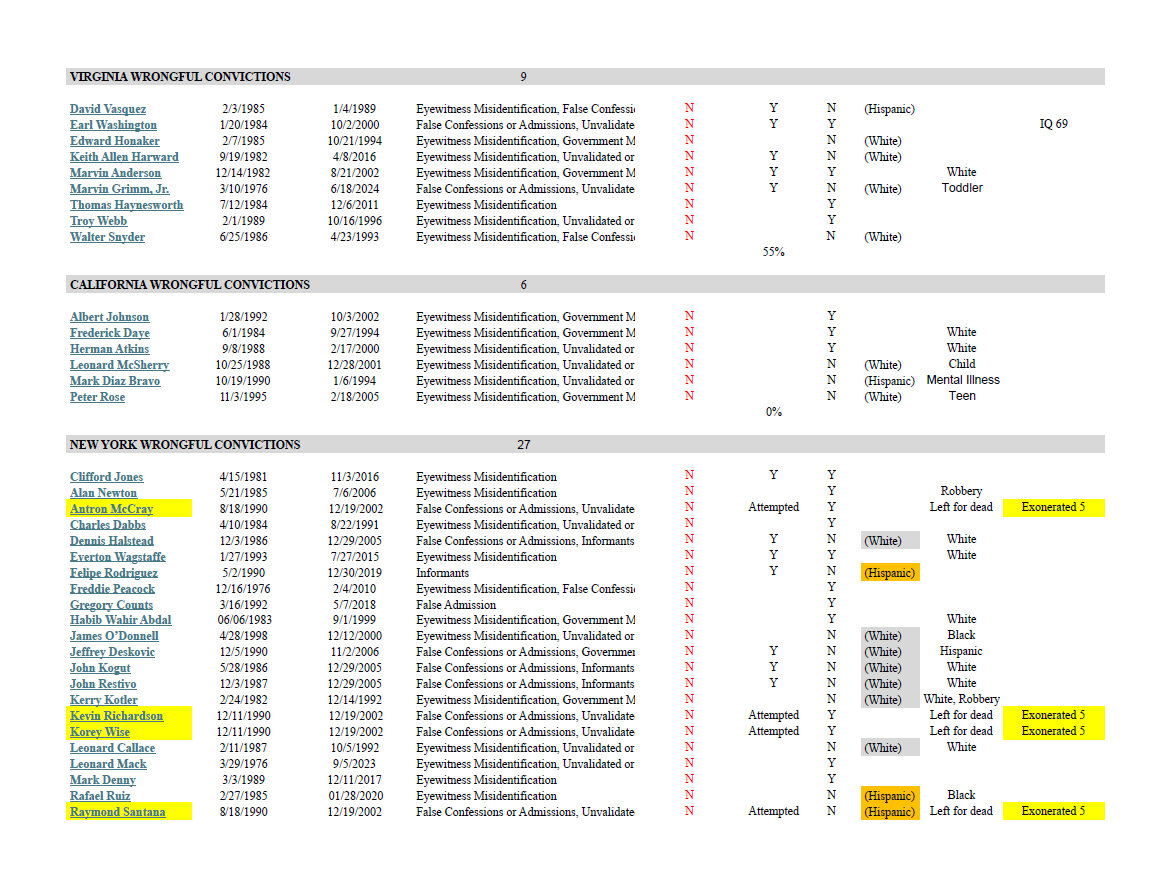Viewport: 1172px width, 890px height.
Task: Open the Herman Atkins link
Action: [x=110, y=349]
